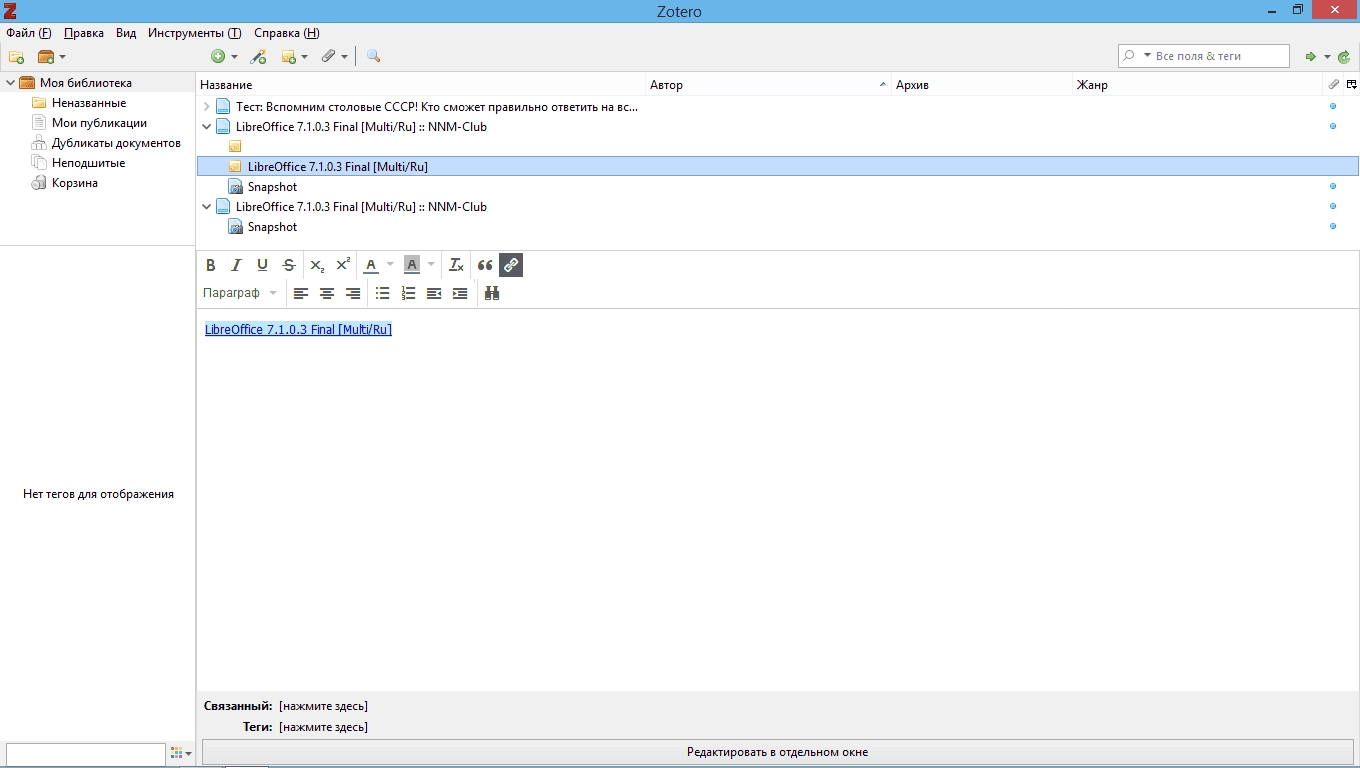The height and width of the screenshot is (768, 1360).
Task: Focus the tag filter input field
Action: click(85, 753)
